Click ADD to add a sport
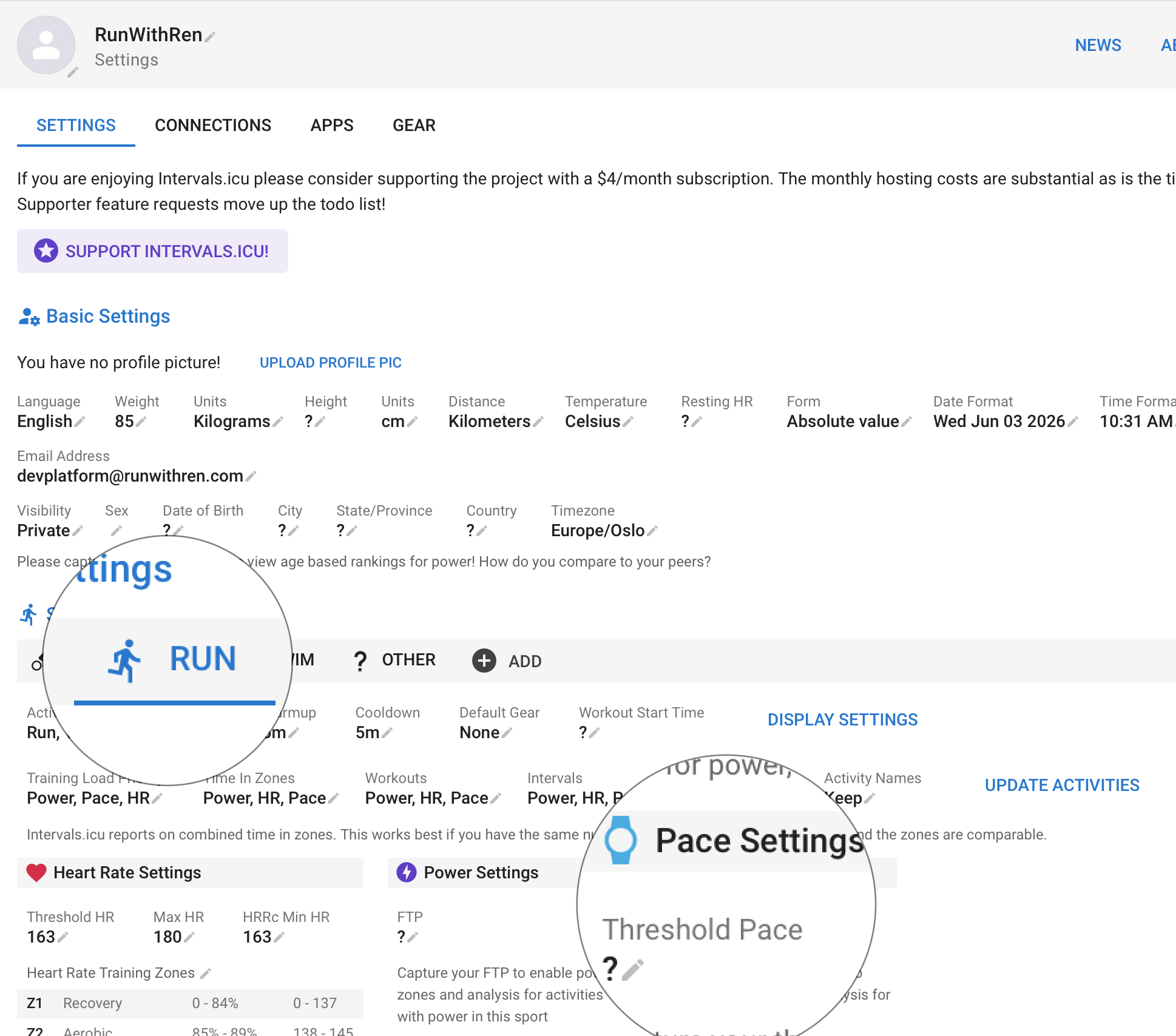This screenshot has height=1036, width=1176. (507, 661)
